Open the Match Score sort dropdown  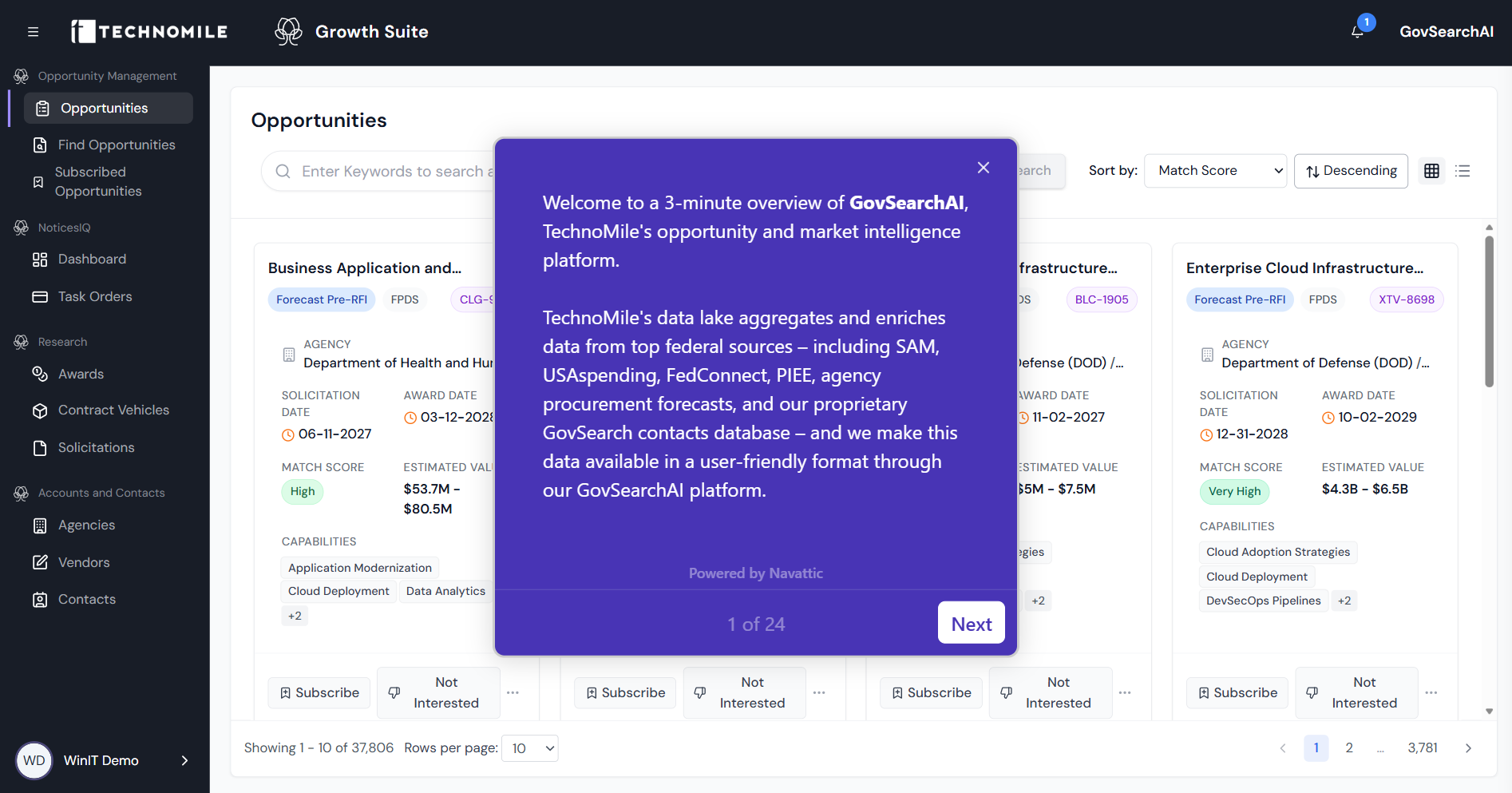point(1215,171)
